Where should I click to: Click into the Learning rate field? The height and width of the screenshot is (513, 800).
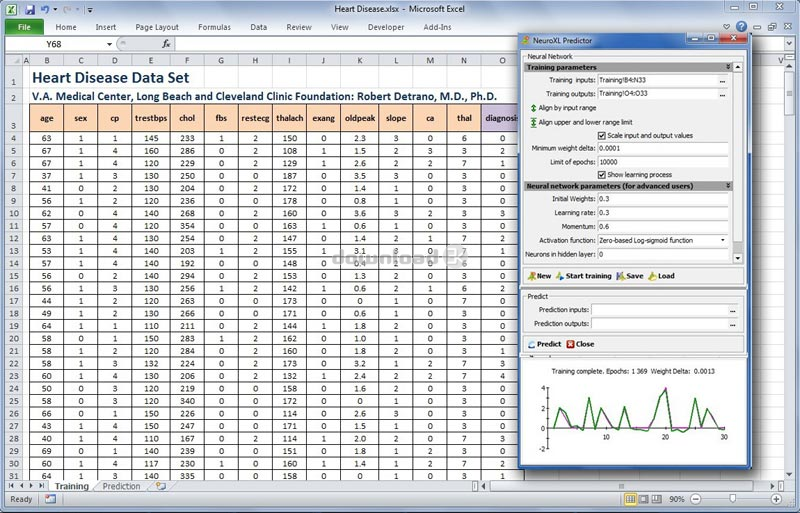click(x=663, y=213)
